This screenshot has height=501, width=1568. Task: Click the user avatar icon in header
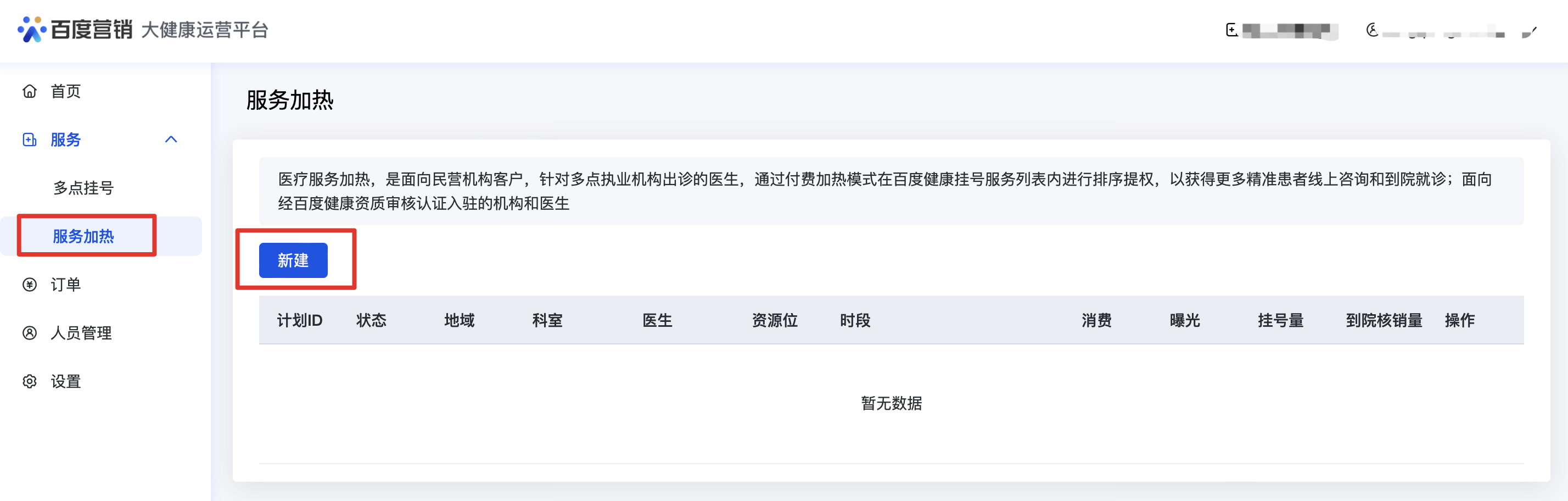pyautogui.click(x=1372, y=30)
